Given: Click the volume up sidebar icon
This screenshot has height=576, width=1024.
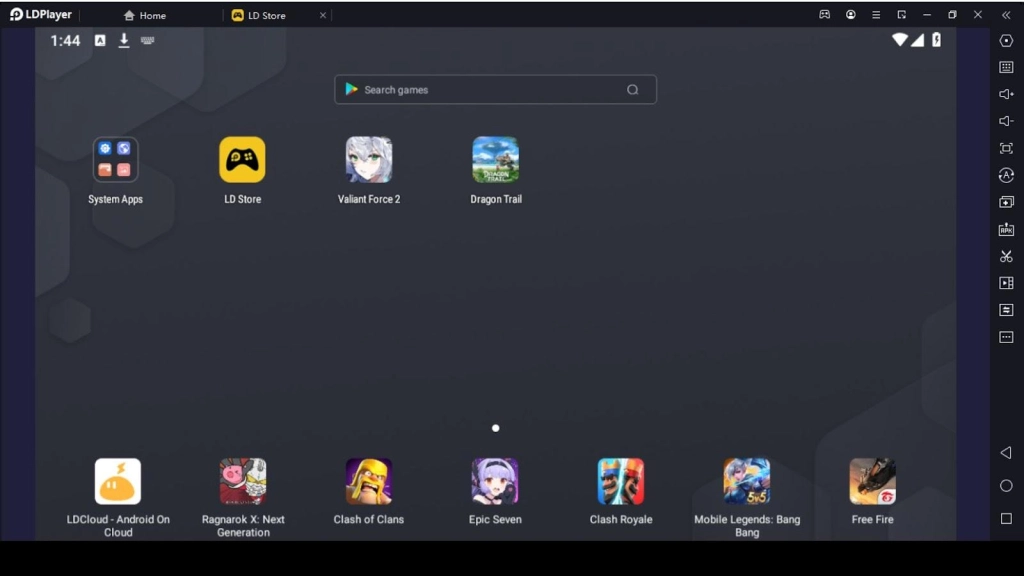Looking at the screenshot, I should pyautogui.click(x=1006, y=94).
